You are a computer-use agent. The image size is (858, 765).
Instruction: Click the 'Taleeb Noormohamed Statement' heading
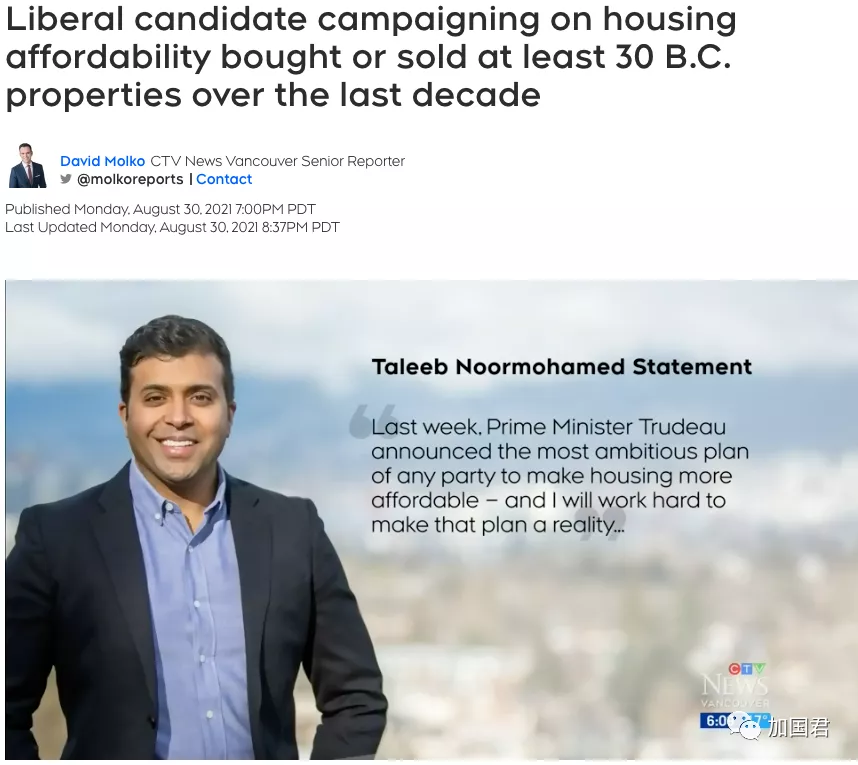561,367
